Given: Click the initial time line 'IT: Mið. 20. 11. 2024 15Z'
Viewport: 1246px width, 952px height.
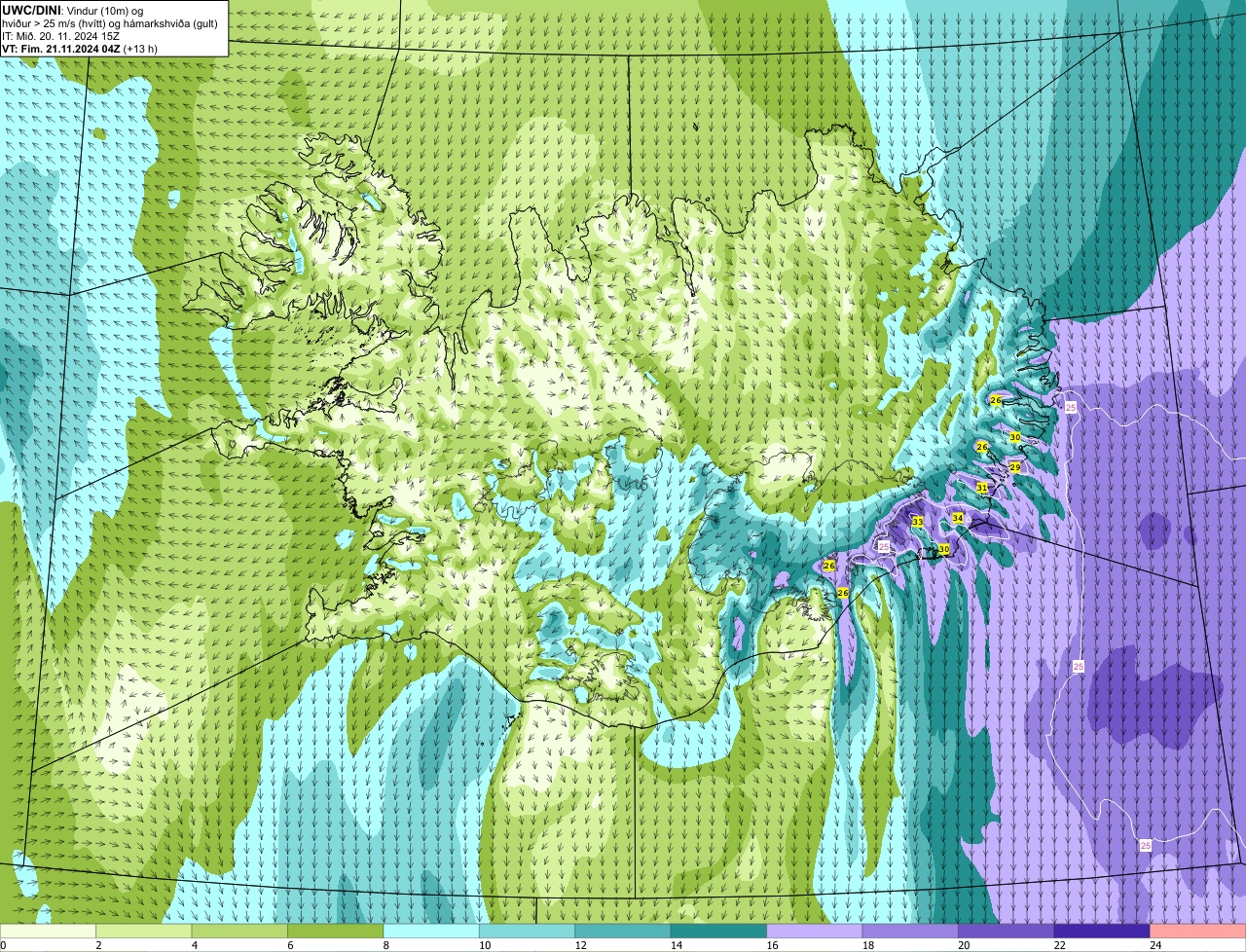Looking at the screenshot, I should coord(60,35).
